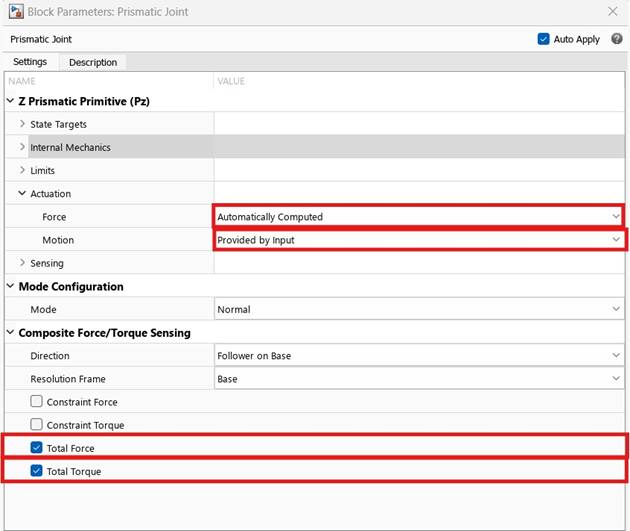
Task: Open the Resolution Frame dropdown
Action: coord(418,379)
